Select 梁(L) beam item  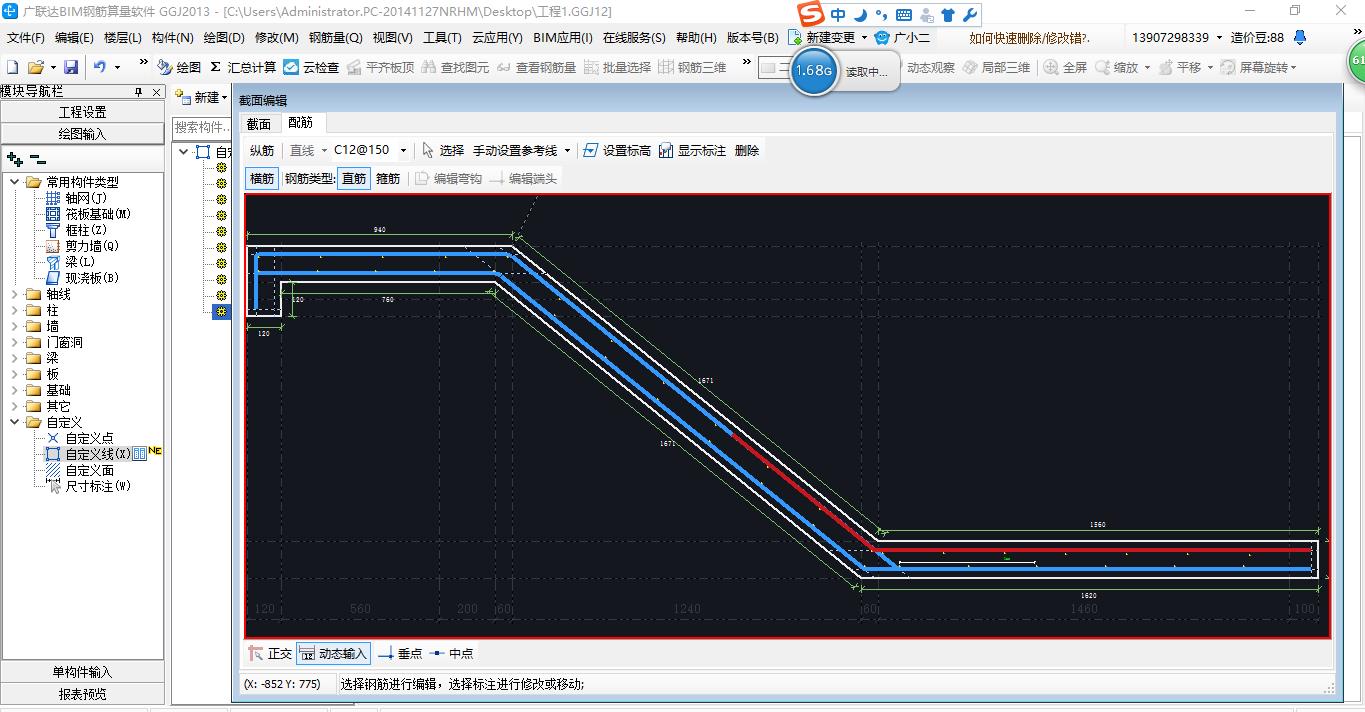point(70,262)
